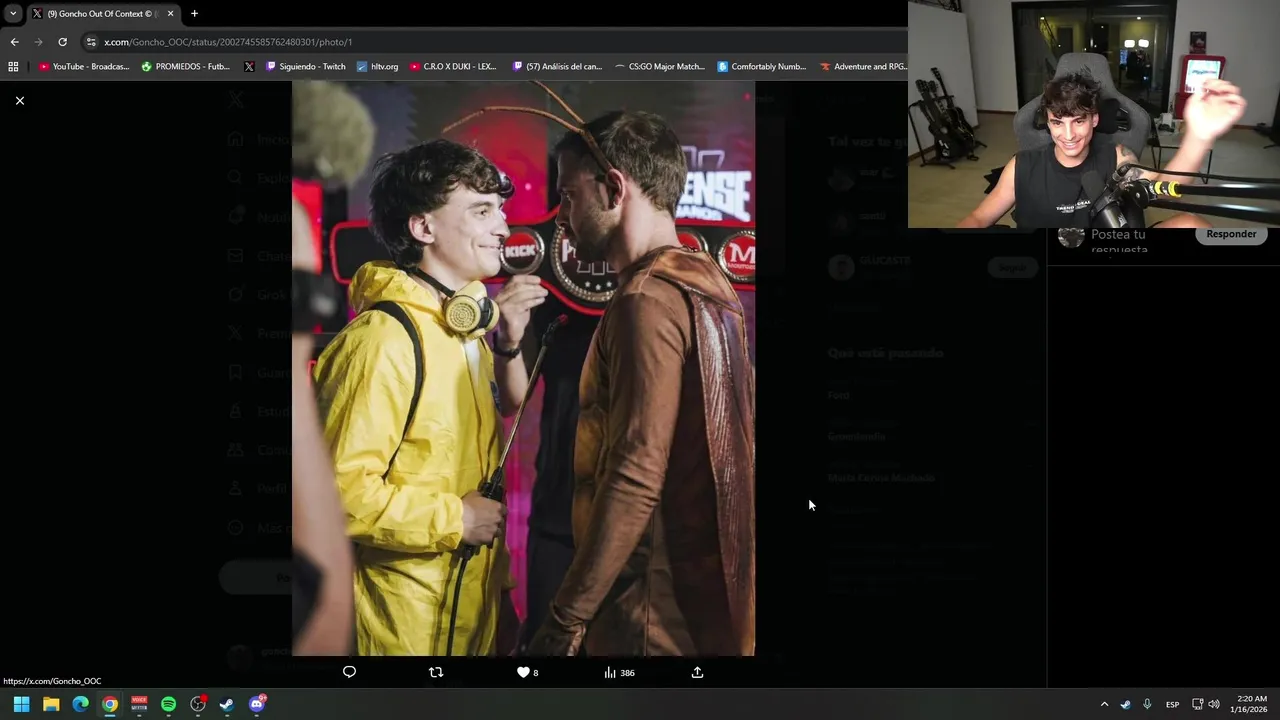The height and width of the screenshot is (720, 1280).
Task: Open the C.R.O X DUKI bookmark
Action: (x=453, y=66)
